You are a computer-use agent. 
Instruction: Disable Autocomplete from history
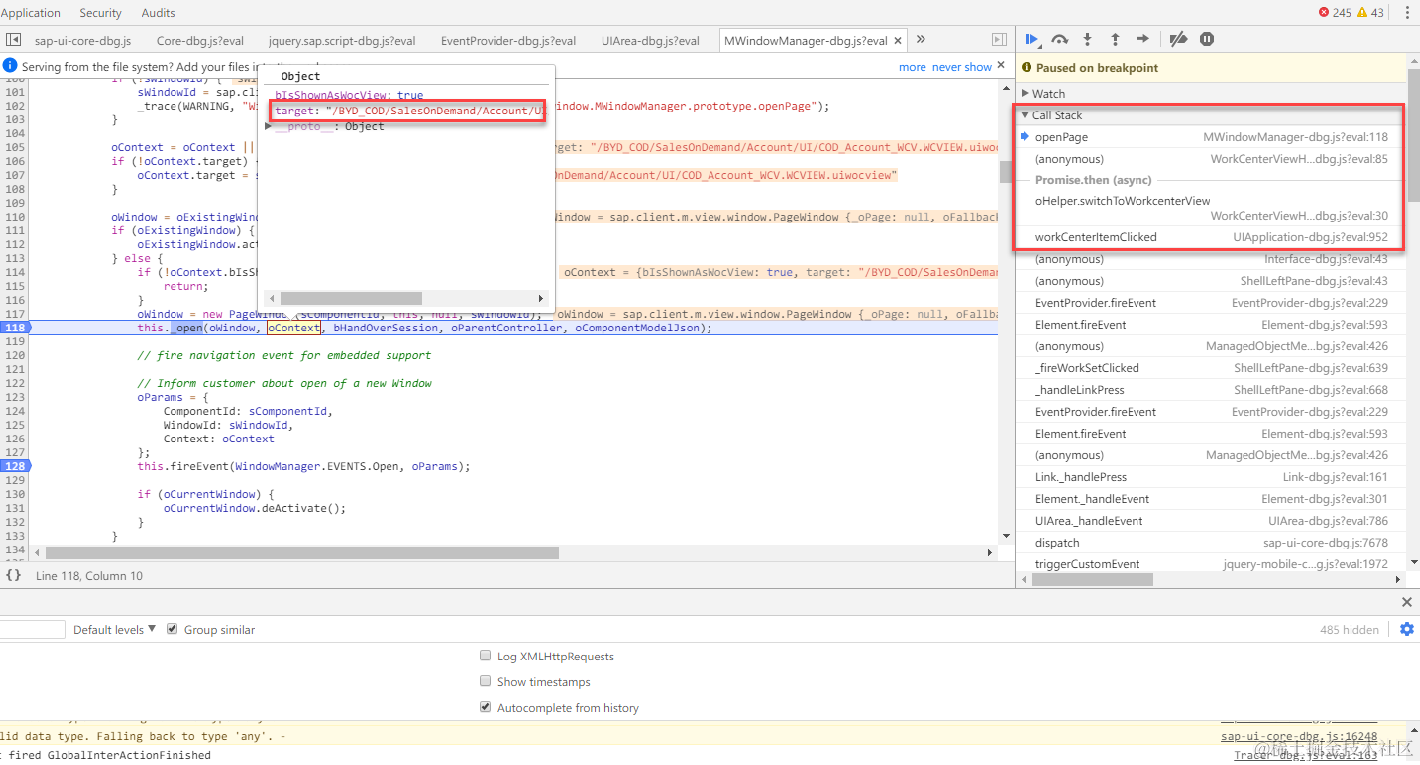[x=486, y=708]
